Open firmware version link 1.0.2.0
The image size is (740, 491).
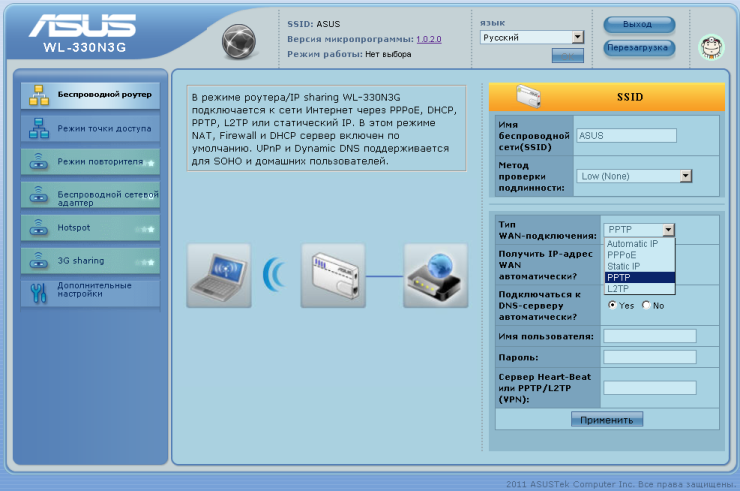(x=429, y=39)
